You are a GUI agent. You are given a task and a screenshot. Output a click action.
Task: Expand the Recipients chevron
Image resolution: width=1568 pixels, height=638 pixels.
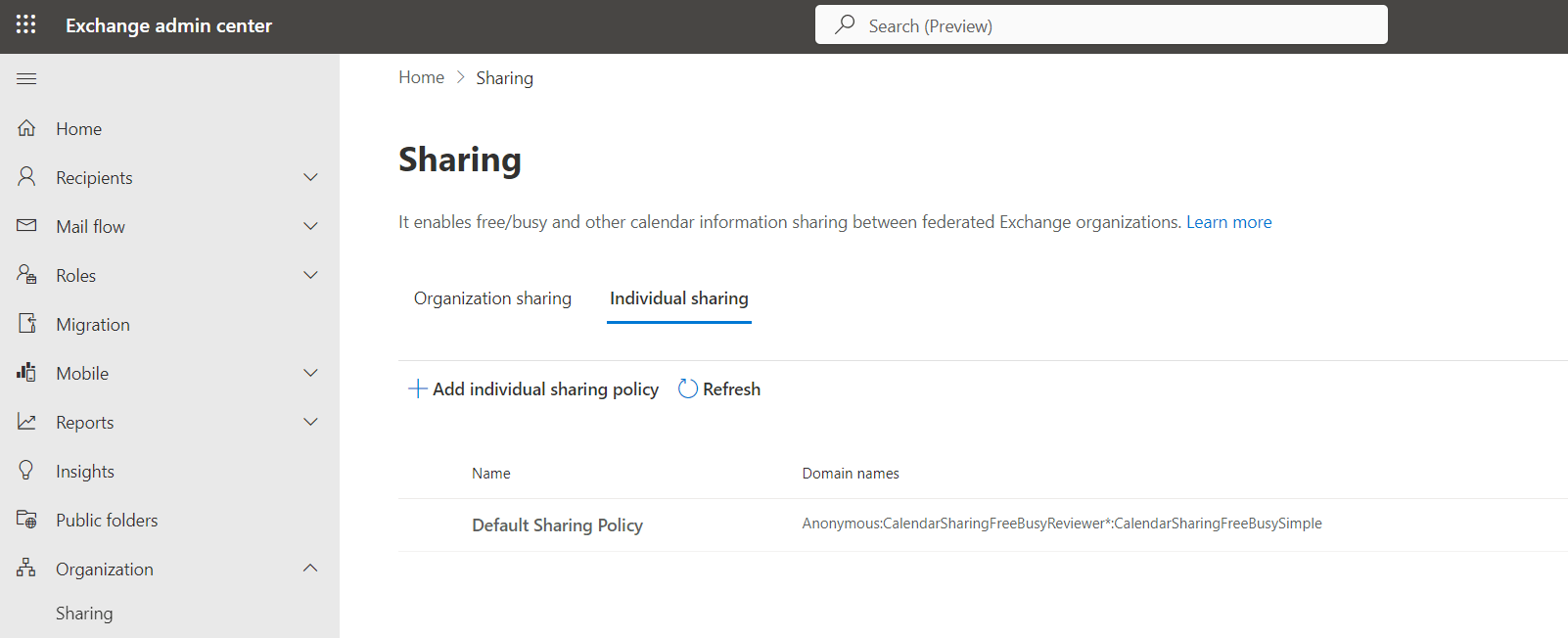[x=310, y=177]
